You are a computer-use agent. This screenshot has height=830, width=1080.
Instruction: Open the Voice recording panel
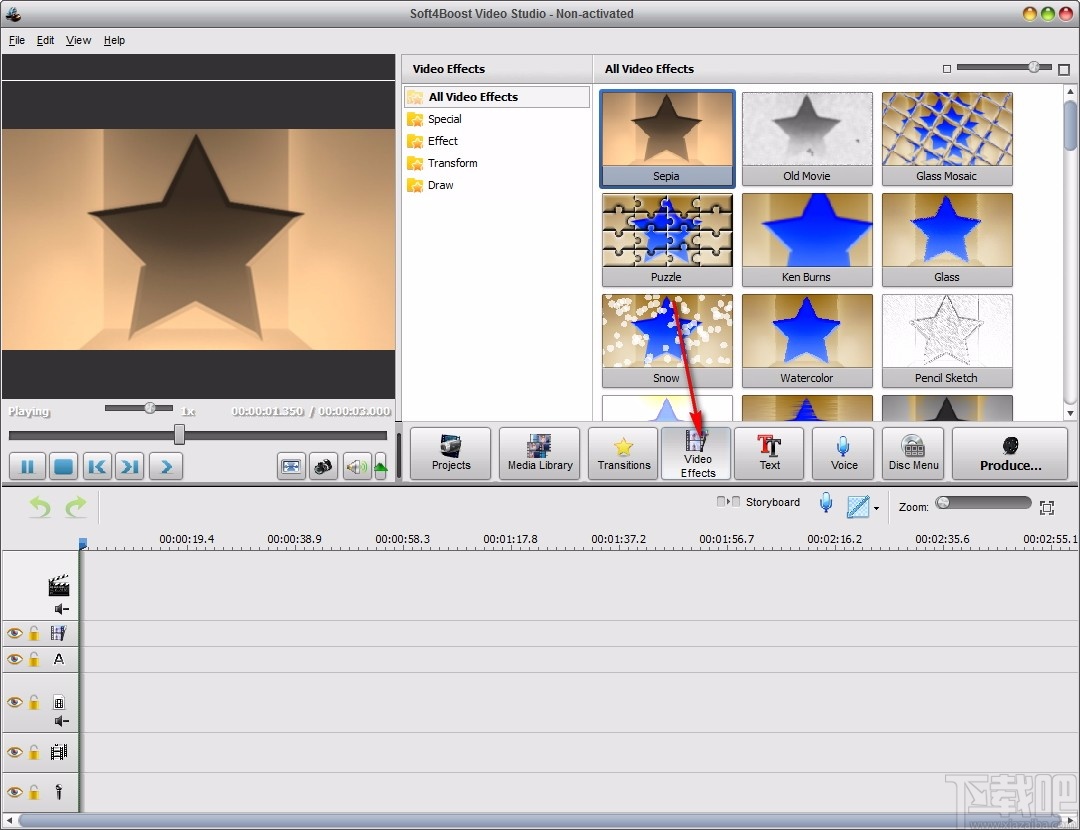[843, 453]
